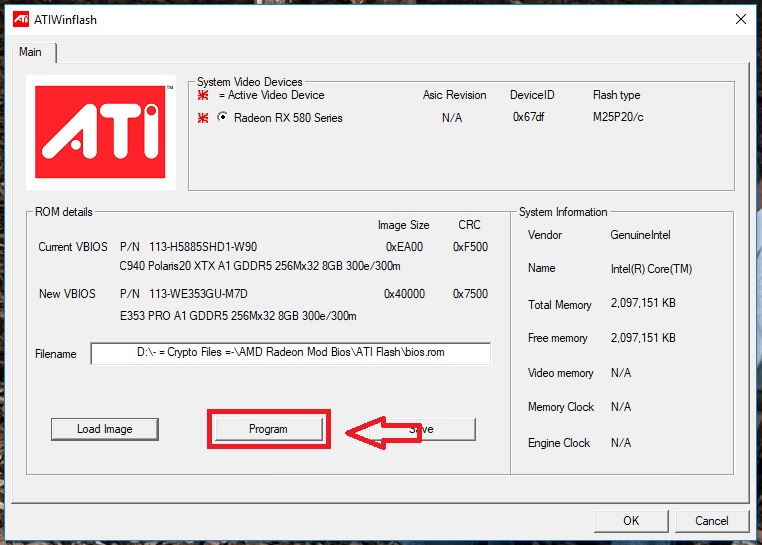Click the active device star next to Radeon RX 580

pyautogui.click(x=203, y=118)
